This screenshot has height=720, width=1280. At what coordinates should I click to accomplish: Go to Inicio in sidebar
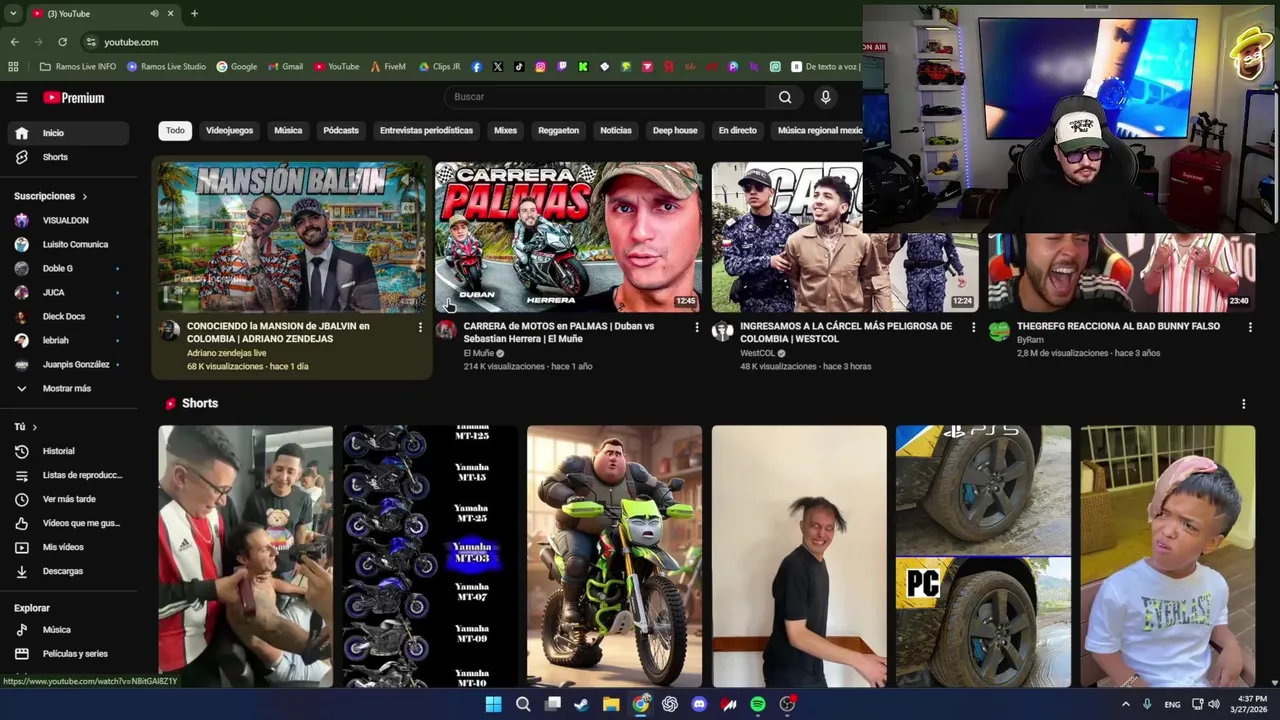[x=68, y=133]
